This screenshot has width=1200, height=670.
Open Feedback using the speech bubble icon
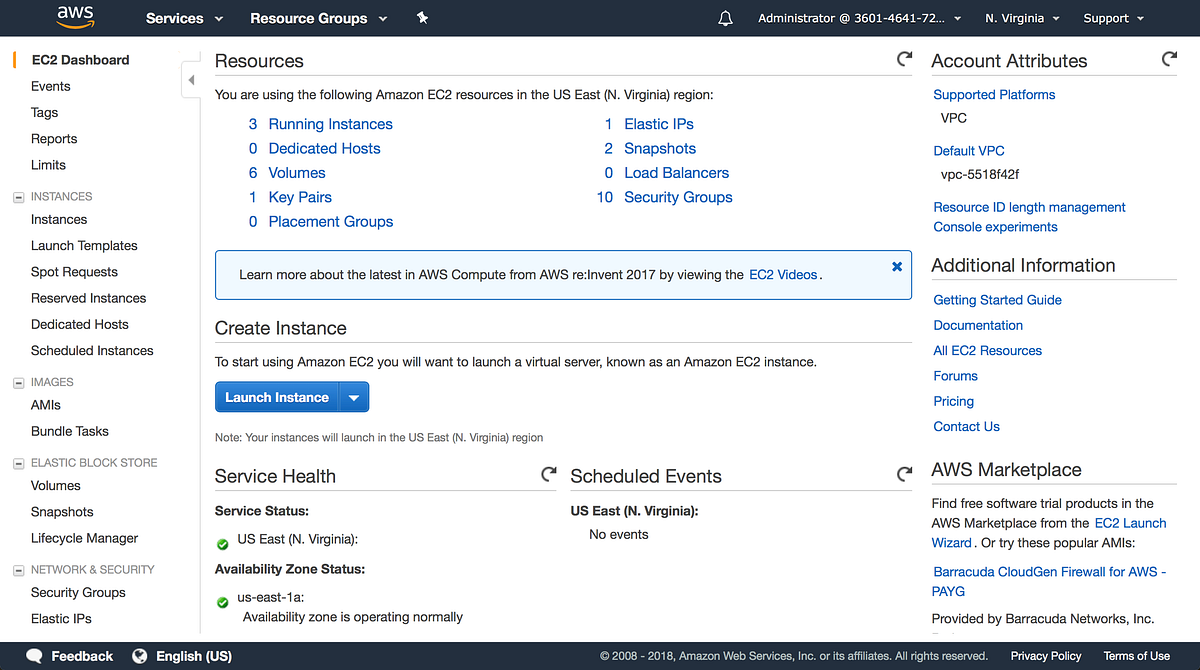(34, 656)
